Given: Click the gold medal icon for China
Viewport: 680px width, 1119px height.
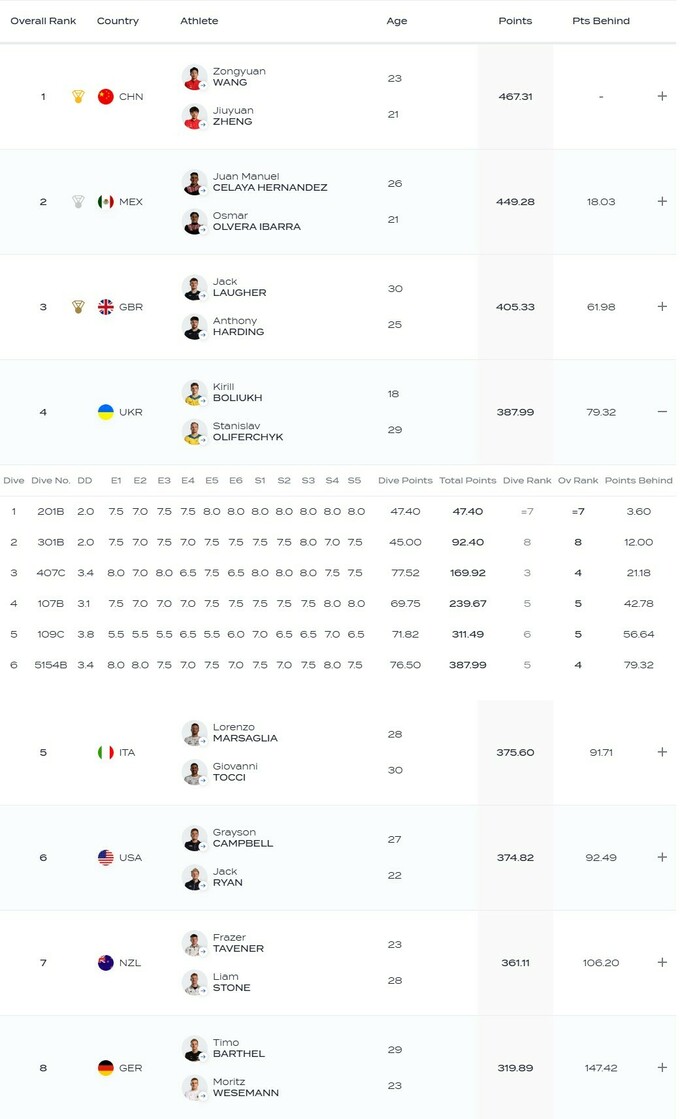Looking at the screenshot, I should [78, 97].
